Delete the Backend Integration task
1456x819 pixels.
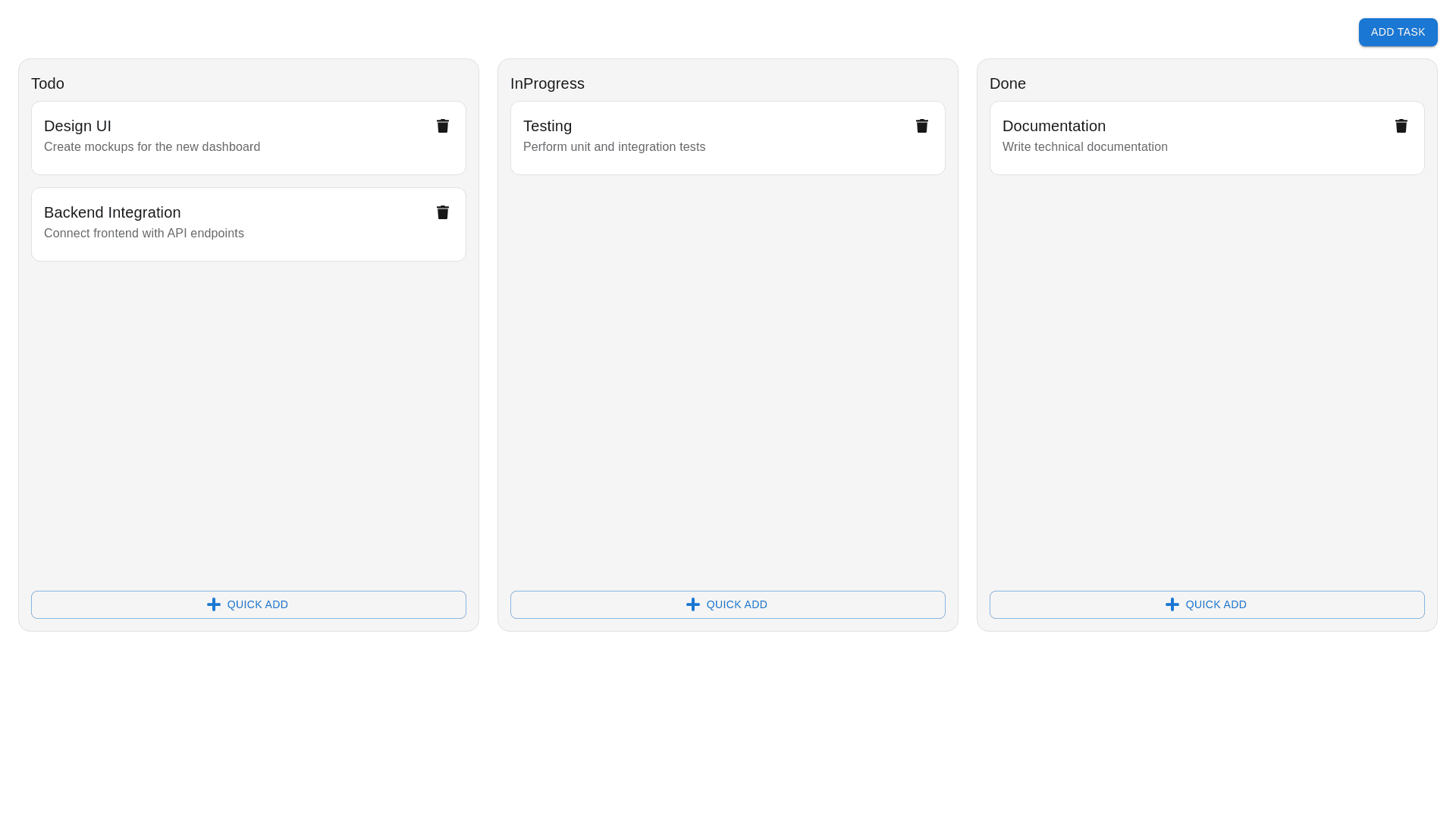point(443,212)
